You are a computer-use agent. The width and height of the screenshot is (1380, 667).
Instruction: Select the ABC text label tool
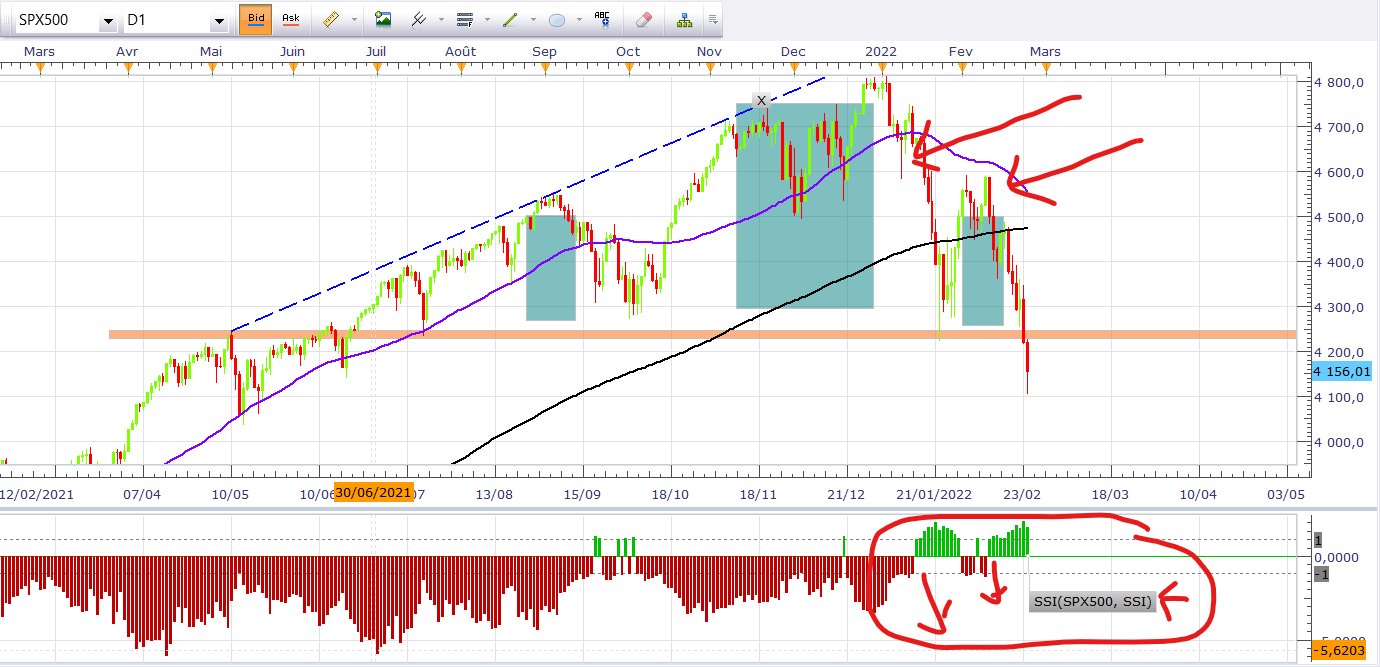point(602,19)
